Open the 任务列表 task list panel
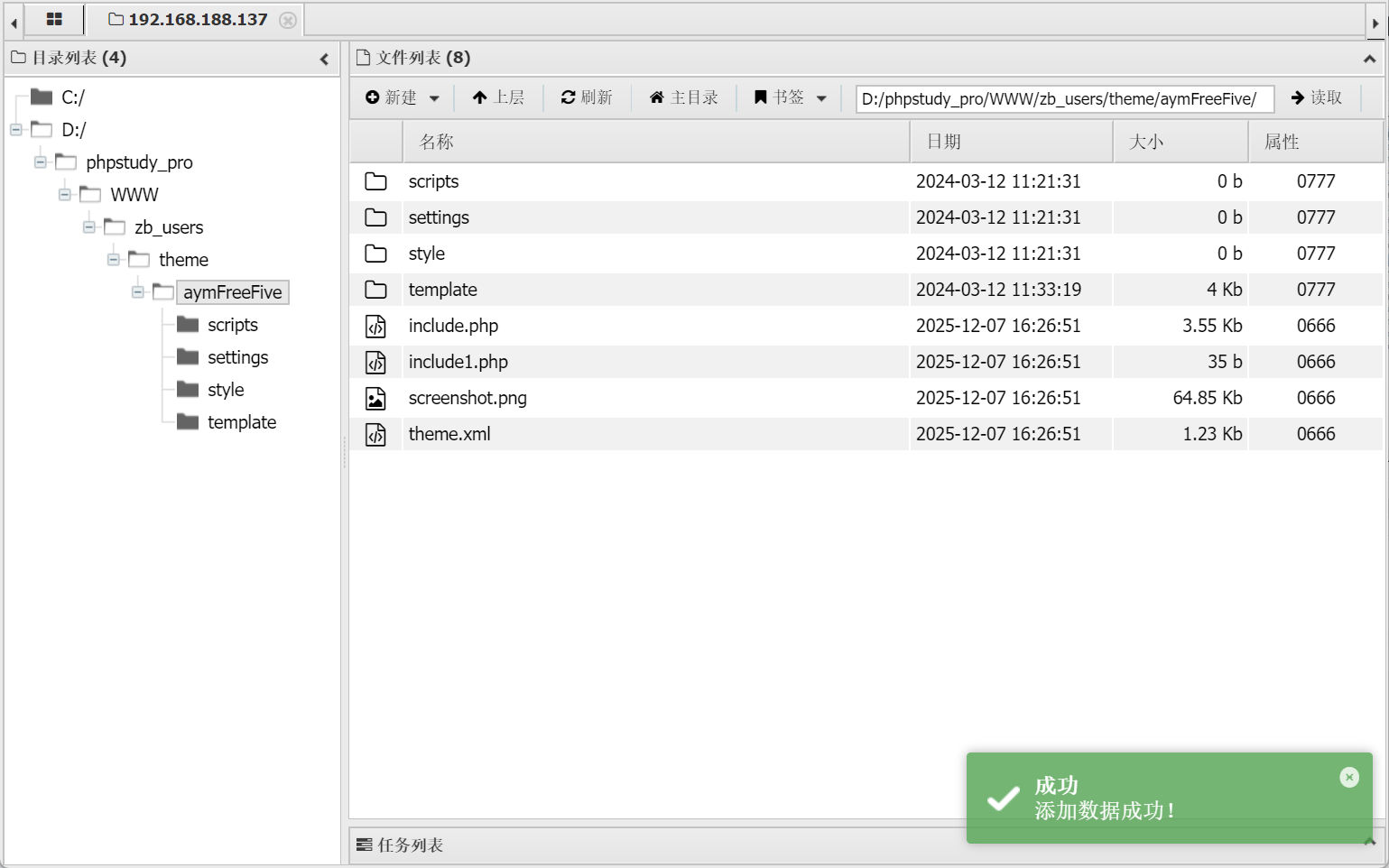Viewport: 1389px width, 868px height. pyautogui.click(x=411, y=845)
